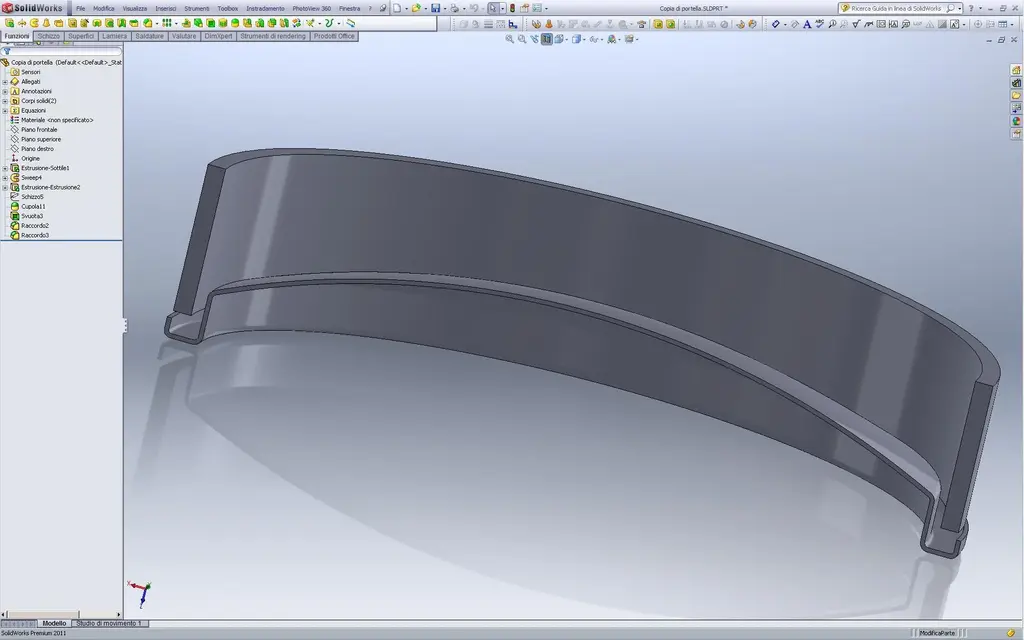Viewport: 1024px width, 640px height.
Task: Select the Raccordo2 feature
Action: click(x=35, y=225)
